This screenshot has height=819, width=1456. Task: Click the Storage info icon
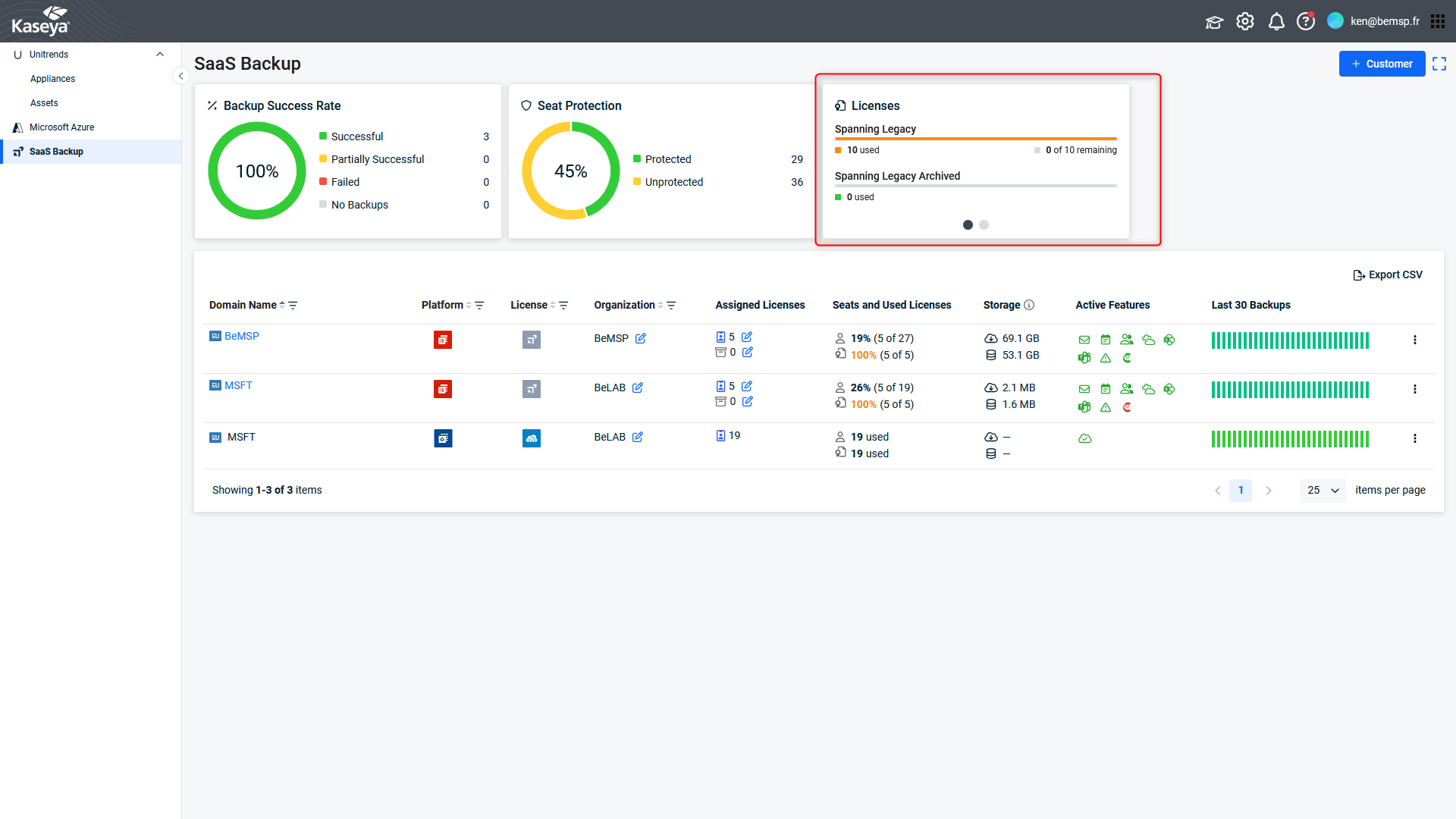pyautogui.click(x=1029, y=305)
